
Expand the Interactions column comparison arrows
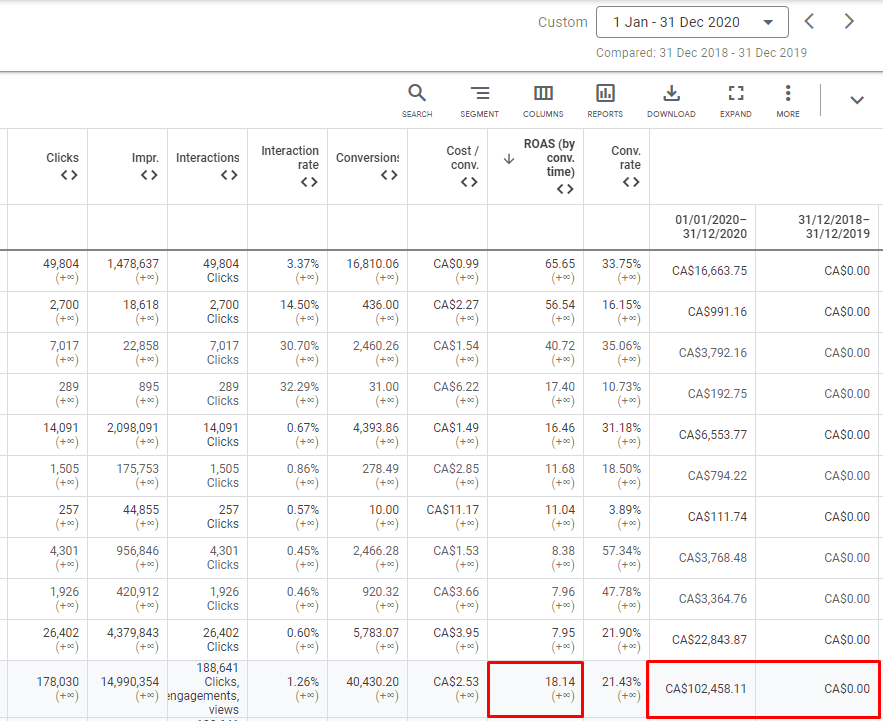(x=229, y=175)
